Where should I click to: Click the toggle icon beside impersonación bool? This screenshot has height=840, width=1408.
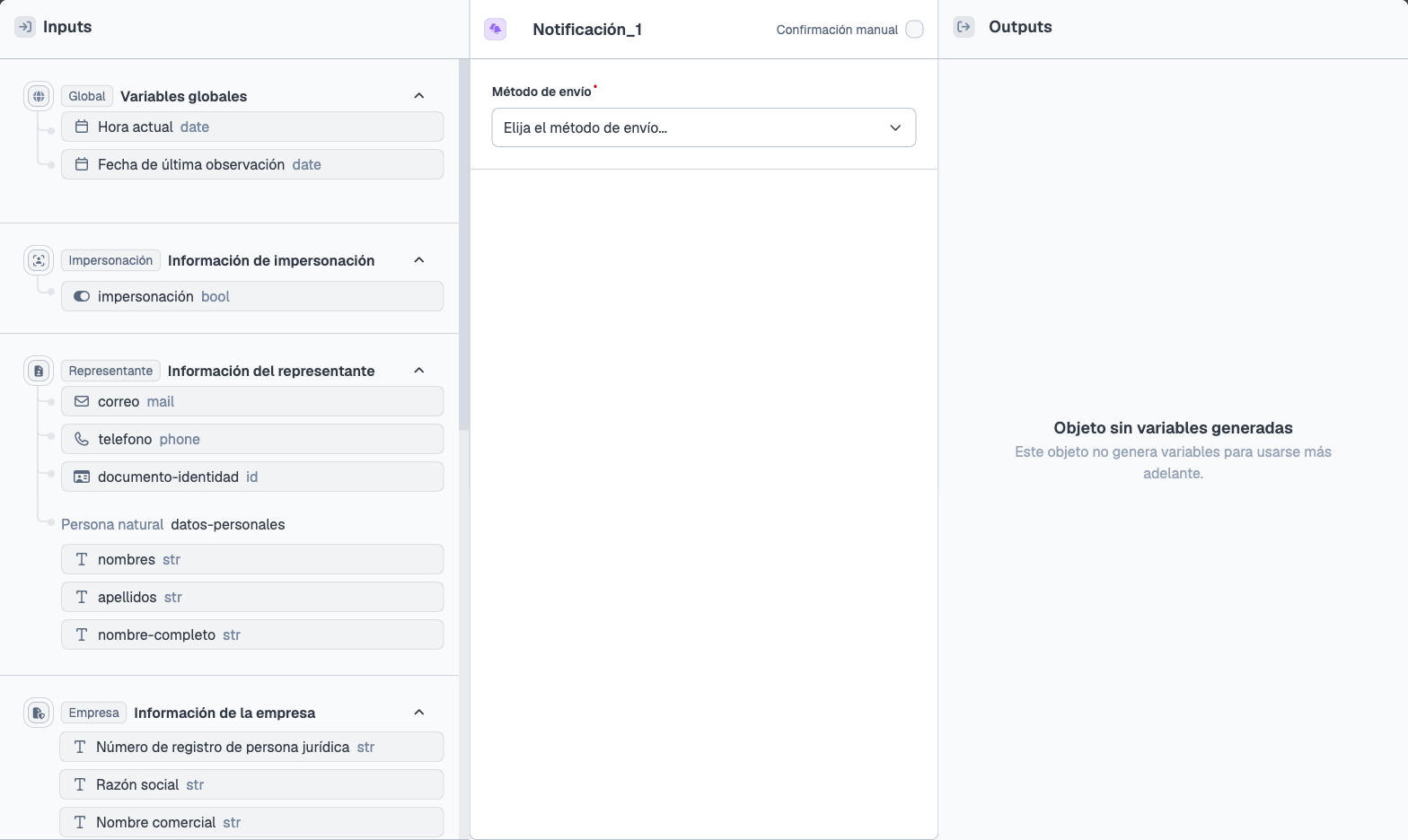82,296
